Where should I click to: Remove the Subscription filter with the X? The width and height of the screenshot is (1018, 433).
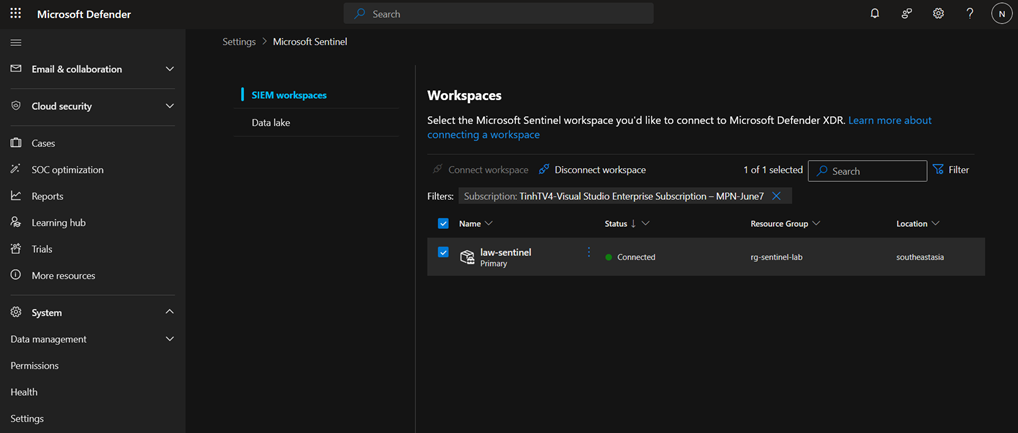(x=776, y=196)
